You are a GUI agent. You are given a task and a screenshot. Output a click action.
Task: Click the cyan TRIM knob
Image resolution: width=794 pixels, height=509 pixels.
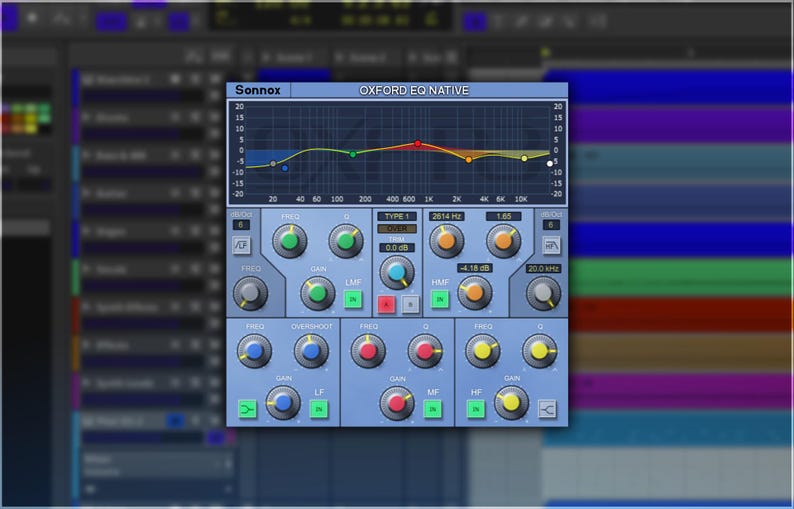click(x=397, y=272)
